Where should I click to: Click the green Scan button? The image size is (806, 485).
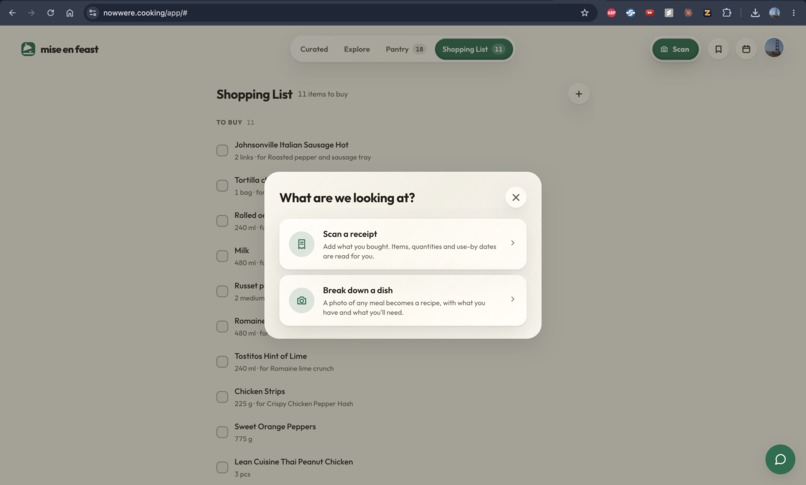(675, 49)
